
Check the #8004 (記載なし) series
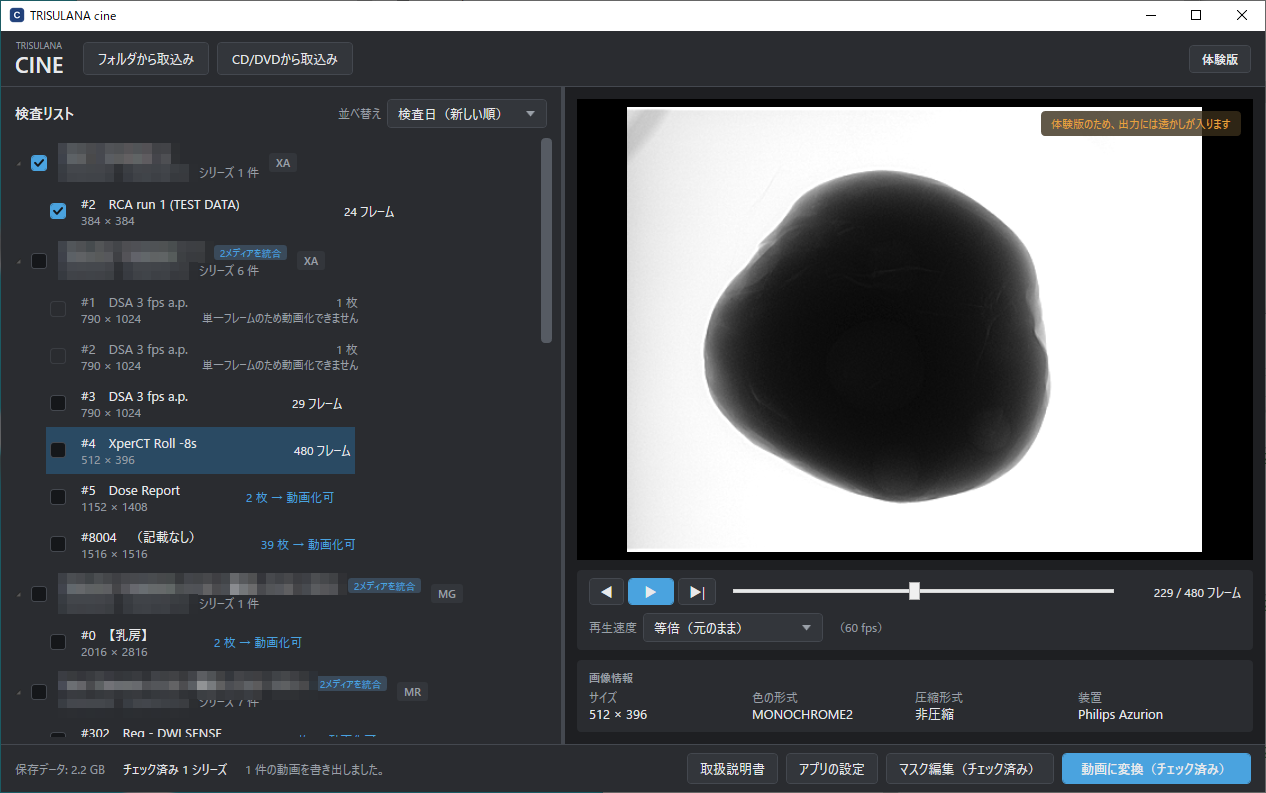coord(58,544)
